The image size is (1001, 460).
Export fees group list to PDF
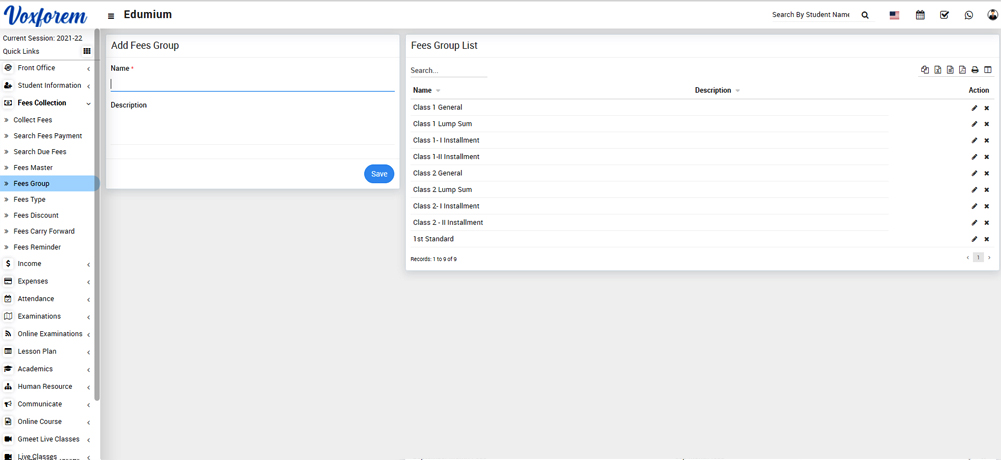(962, 70)
